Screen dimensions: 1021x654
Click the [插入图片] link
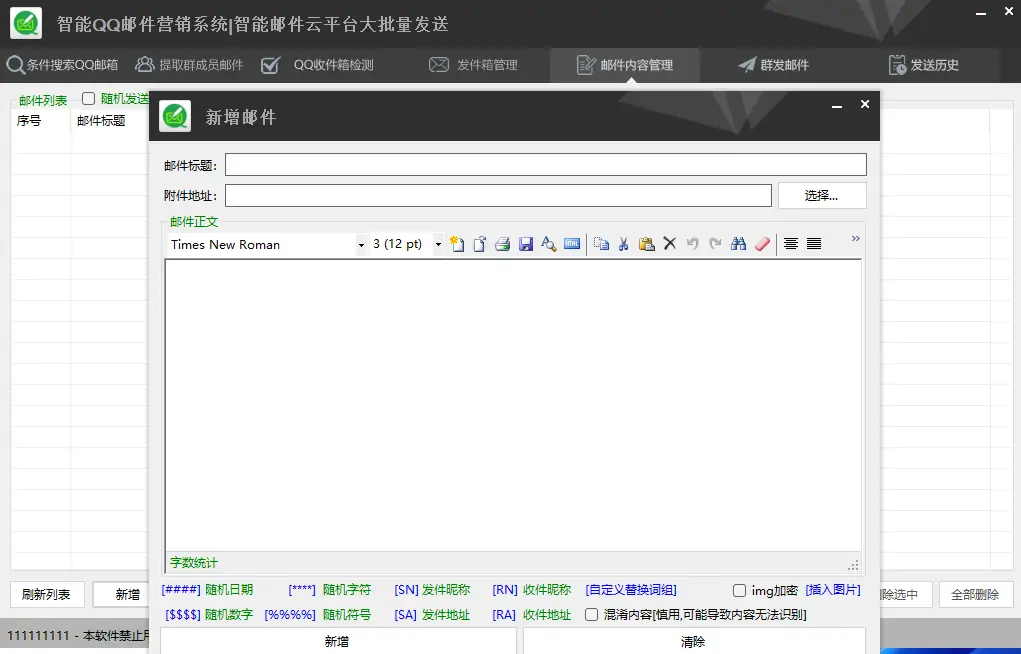click(x=833, y=590)
